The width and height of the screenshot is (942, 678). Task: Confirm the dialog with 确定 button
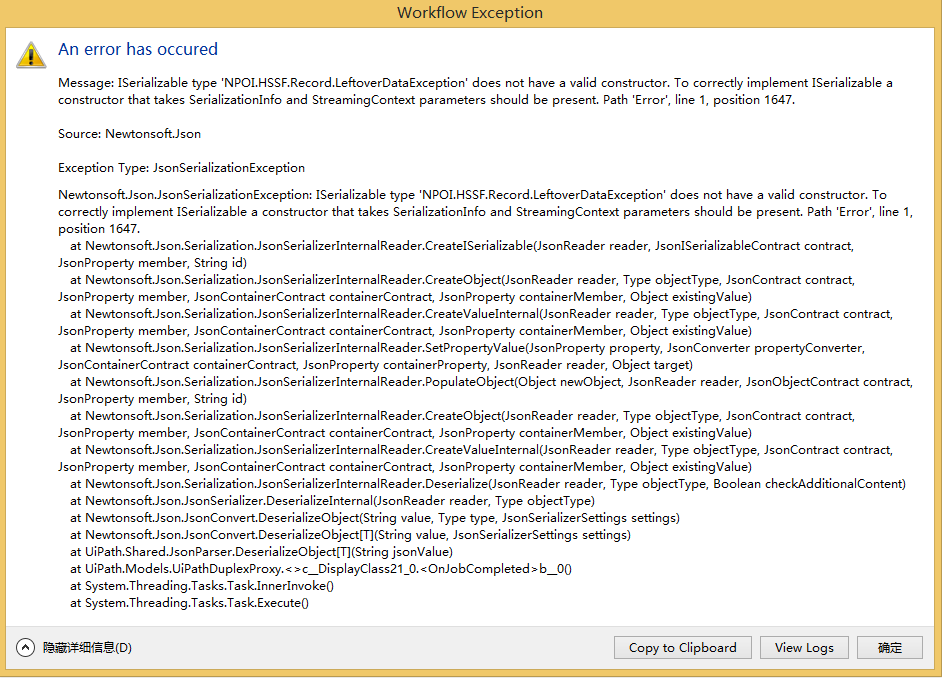[x=890, y=647]
